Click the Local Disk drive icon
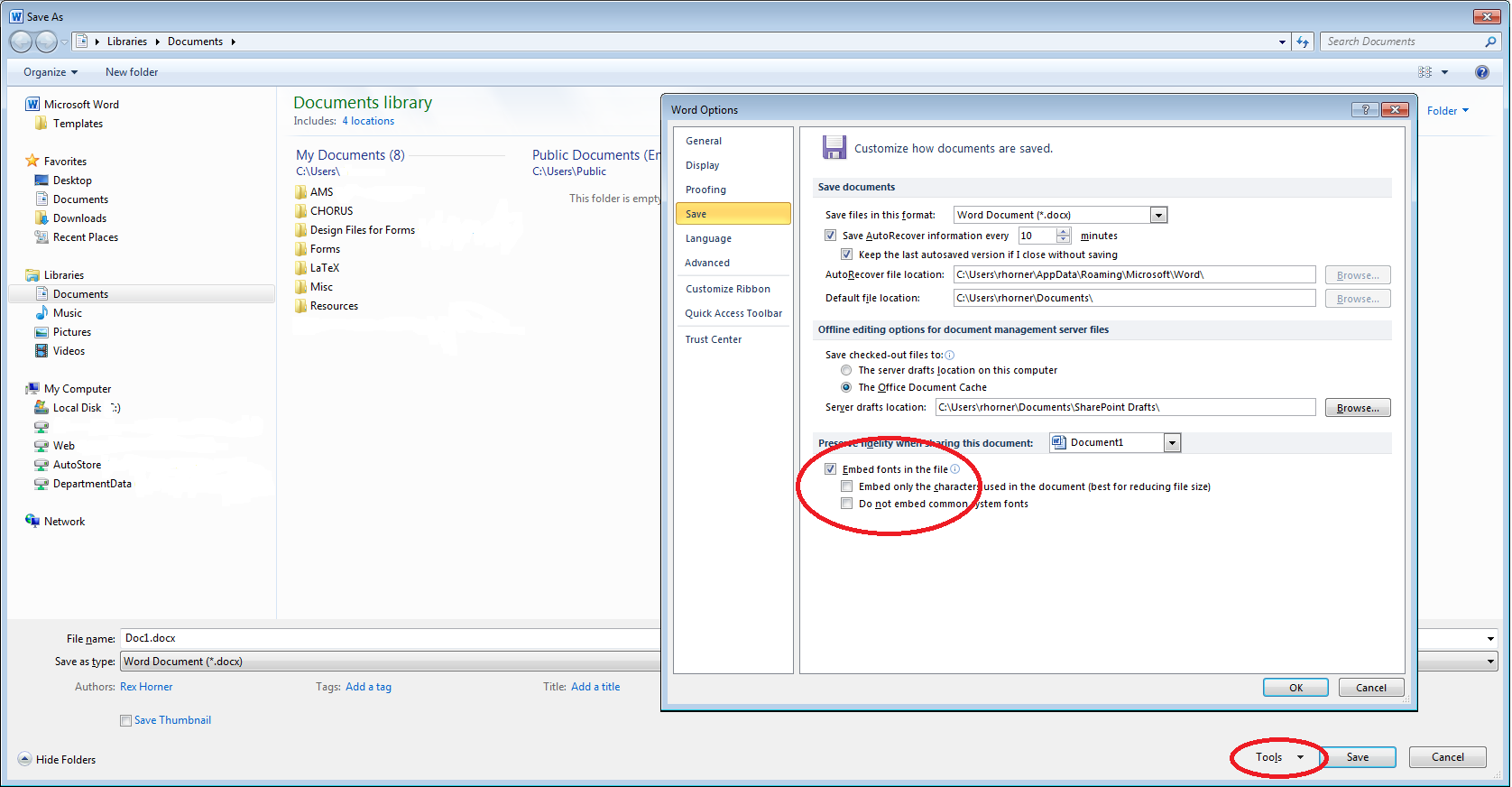The height and width of the screenshot is (787, 1512). (41, 408)
